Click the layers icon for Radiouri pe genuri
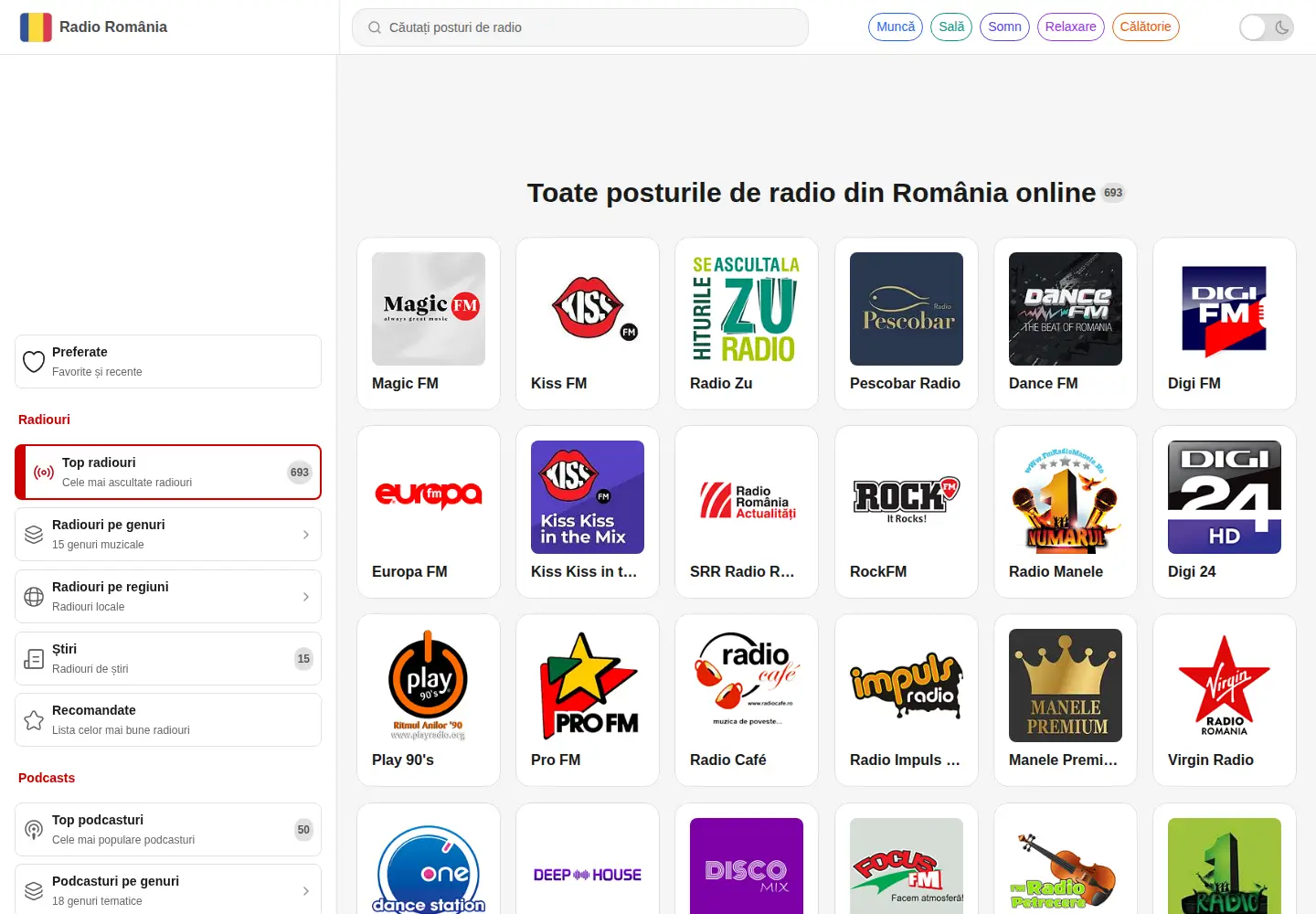1316x914 pixels. (34, 535)
